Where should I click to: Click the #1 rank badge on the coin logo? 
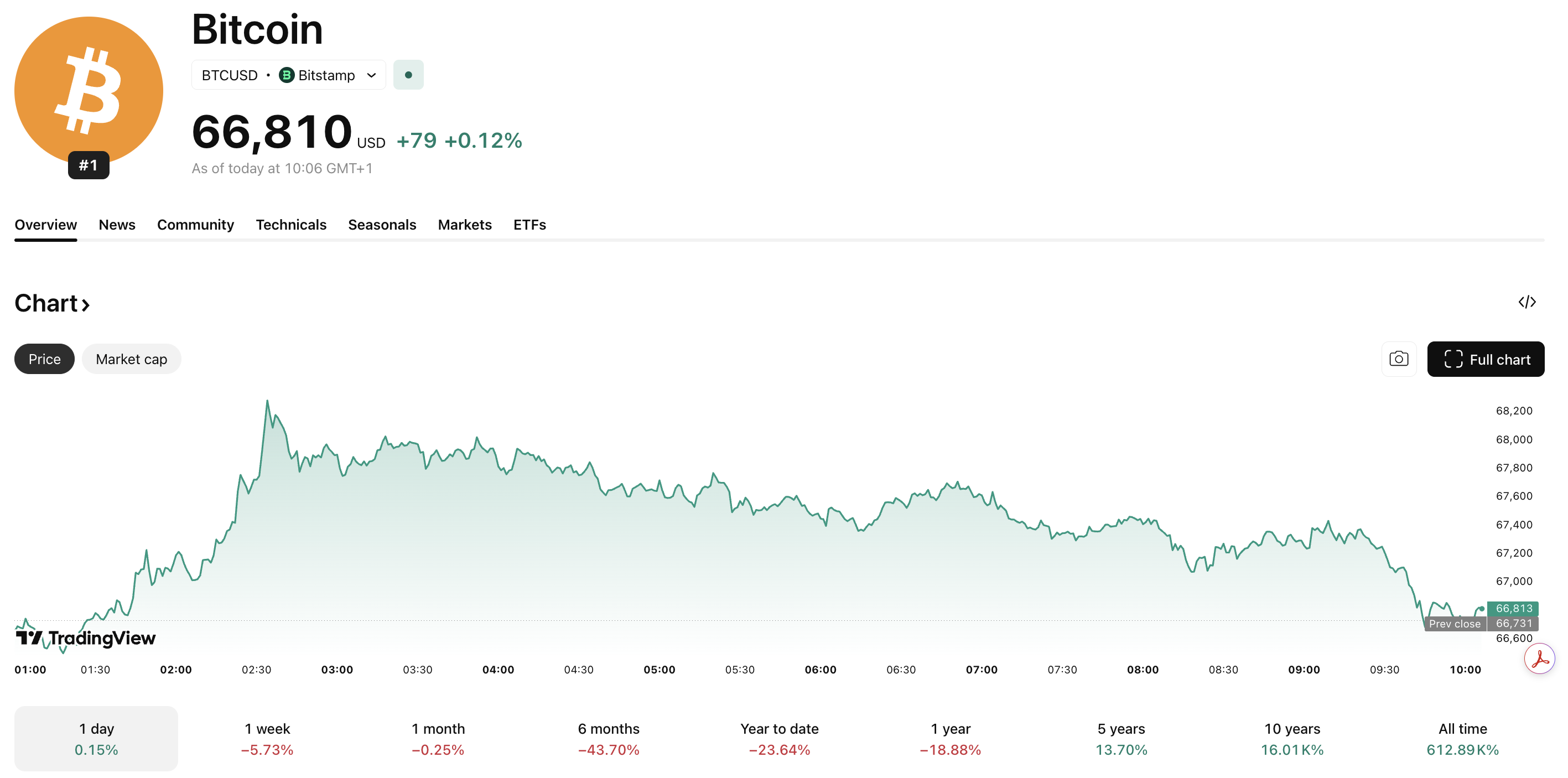pyautogui.click(x=89, y=164)
